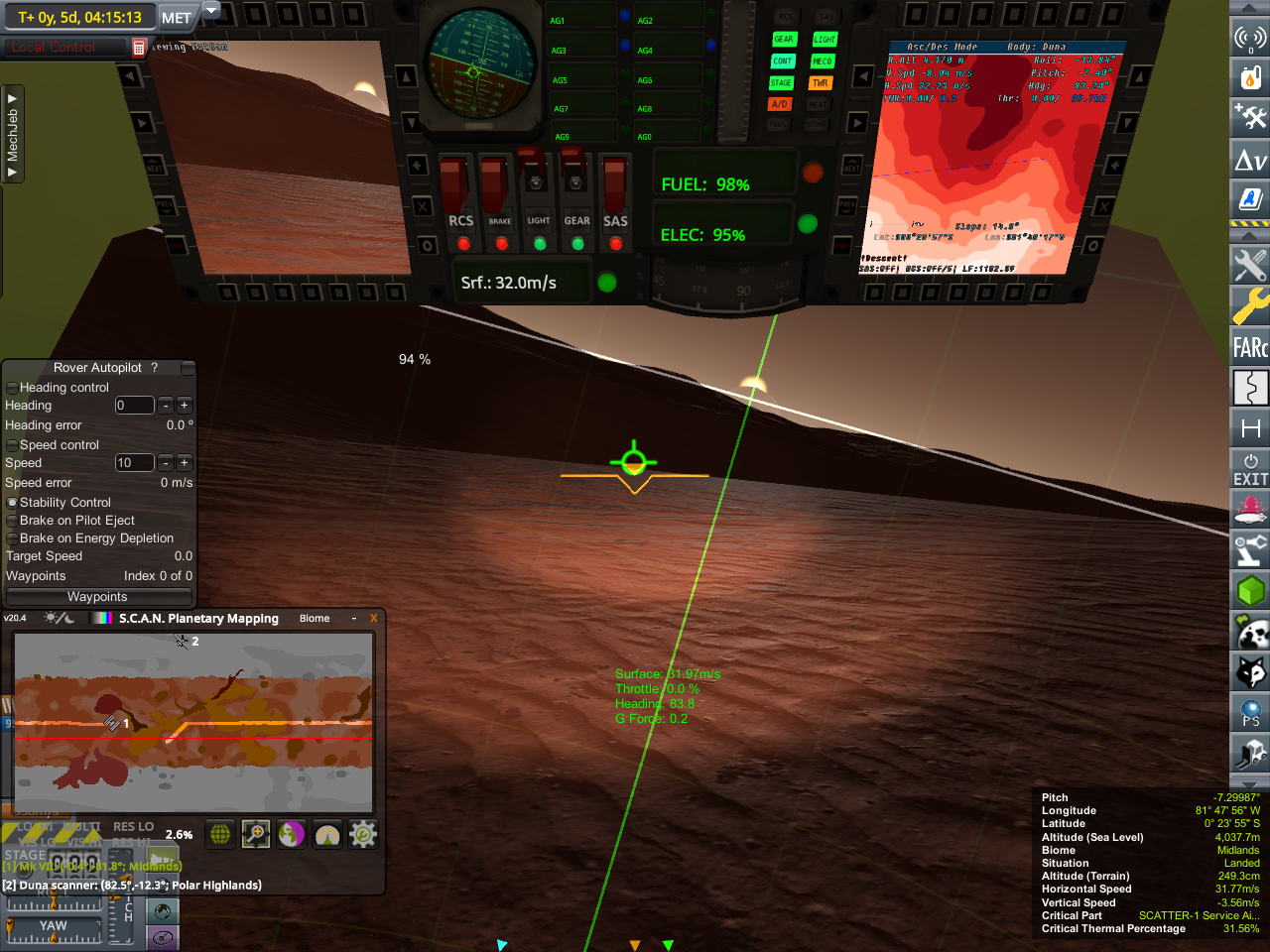Toggle the Stability Control checkbox
This screenshot has height=952, width=1270.
(12, 503)
